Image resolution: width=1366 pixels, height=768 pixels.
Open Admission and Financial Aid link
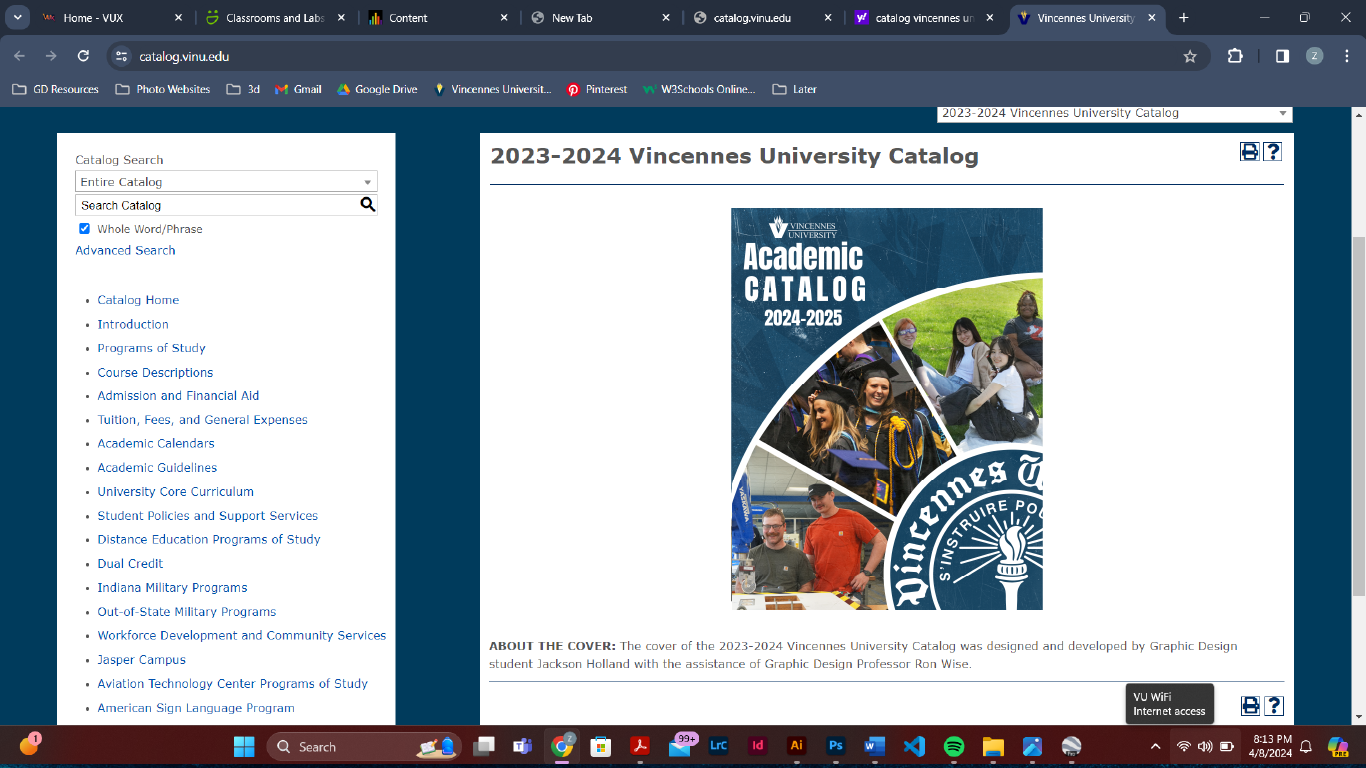click(x=178, y=396)
